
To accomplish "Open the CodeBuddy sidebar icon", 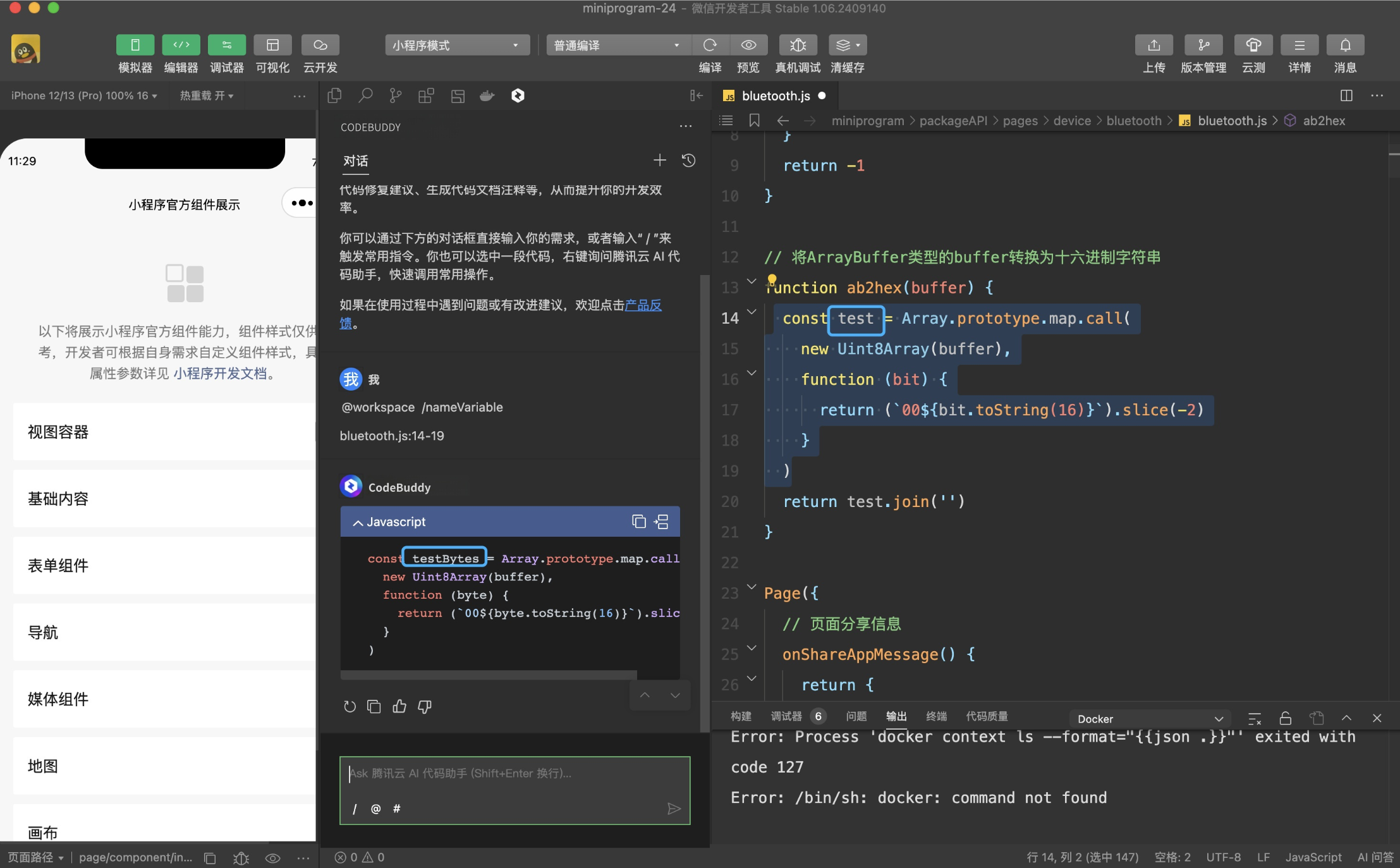I will click(518, 95).
